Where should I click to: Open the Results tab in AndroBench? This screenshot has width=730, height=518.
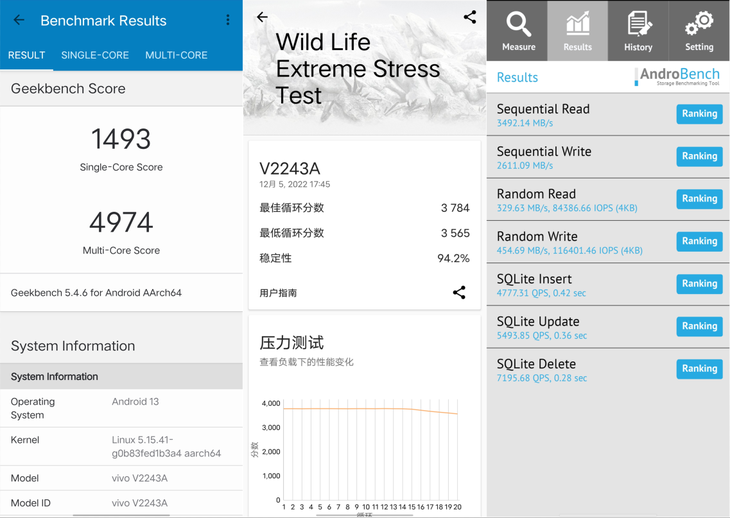point(577,31)
